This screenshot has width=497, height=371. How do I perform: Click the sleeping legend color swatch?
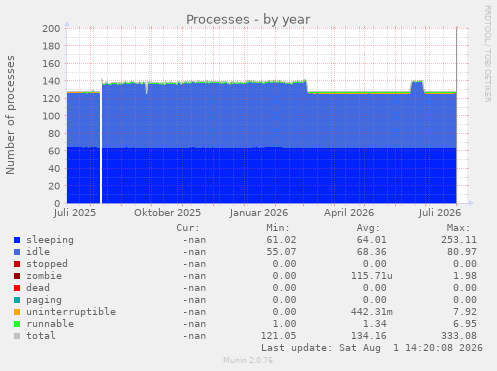17,240
